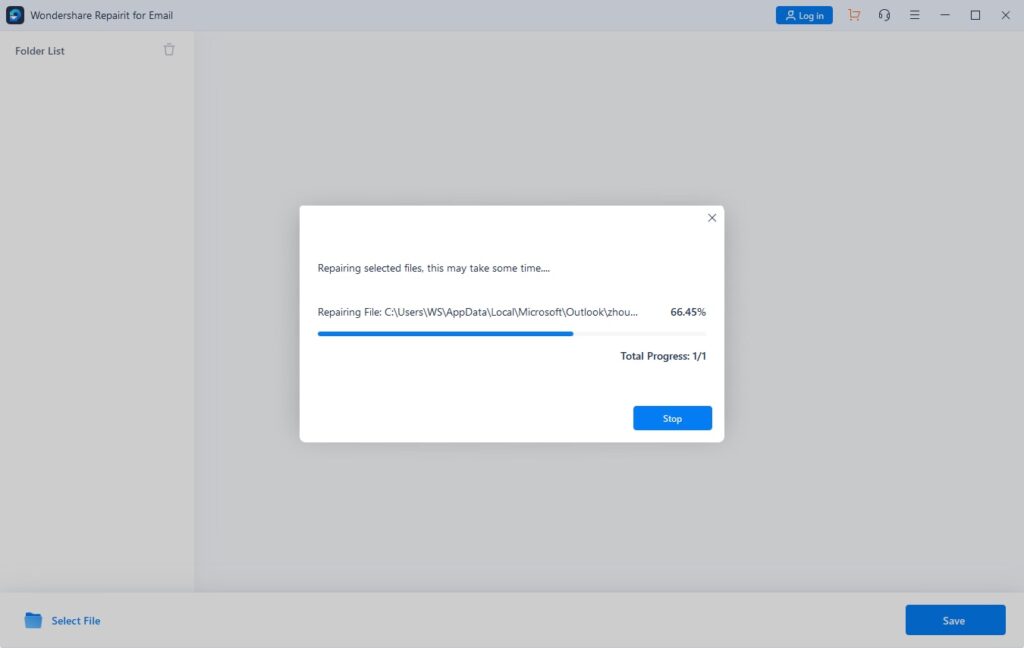
Task: Click the Wondershare Repairit app logo
Action: [15, 15]
